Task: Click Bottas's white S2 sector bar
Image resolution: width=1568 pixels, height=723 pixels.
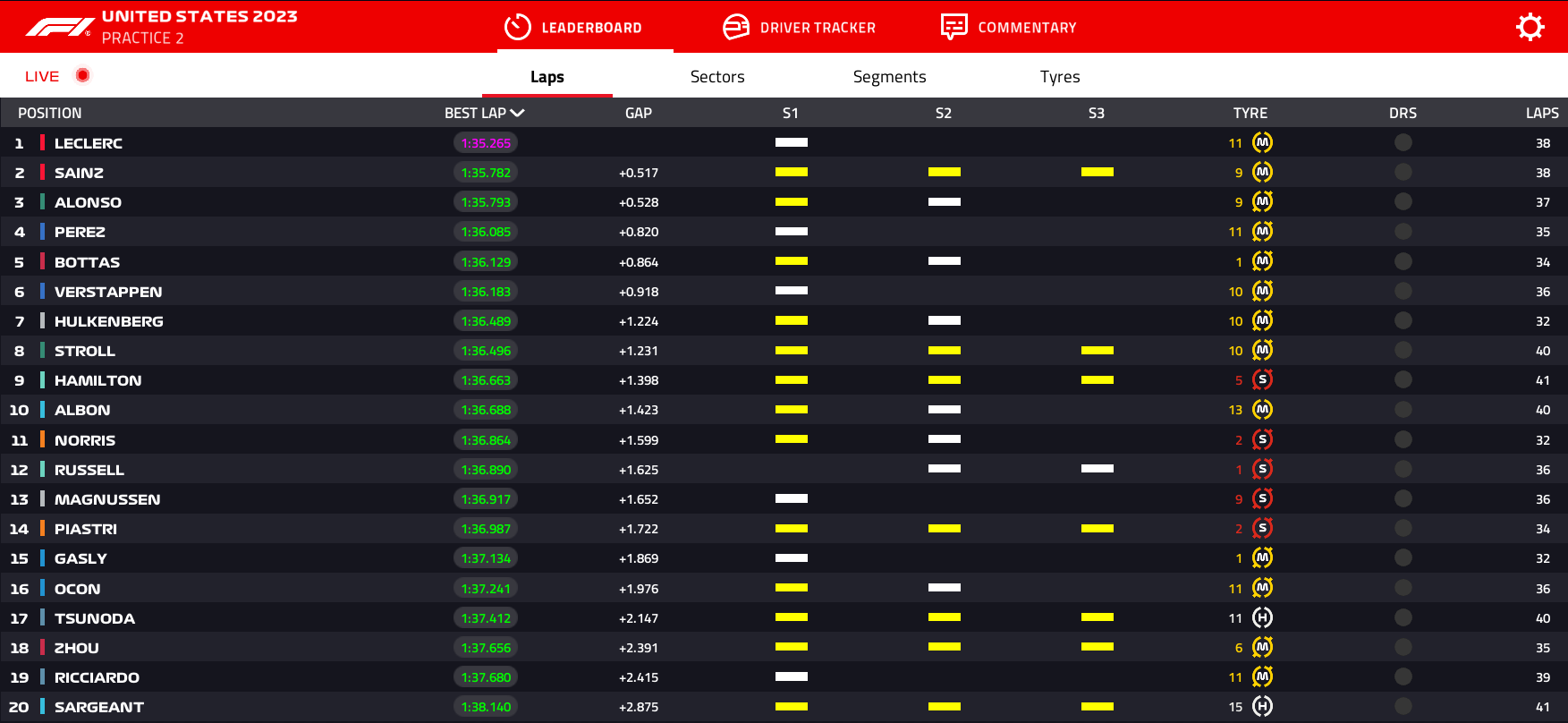Action: pyautogui.click(x=945, y=260)
